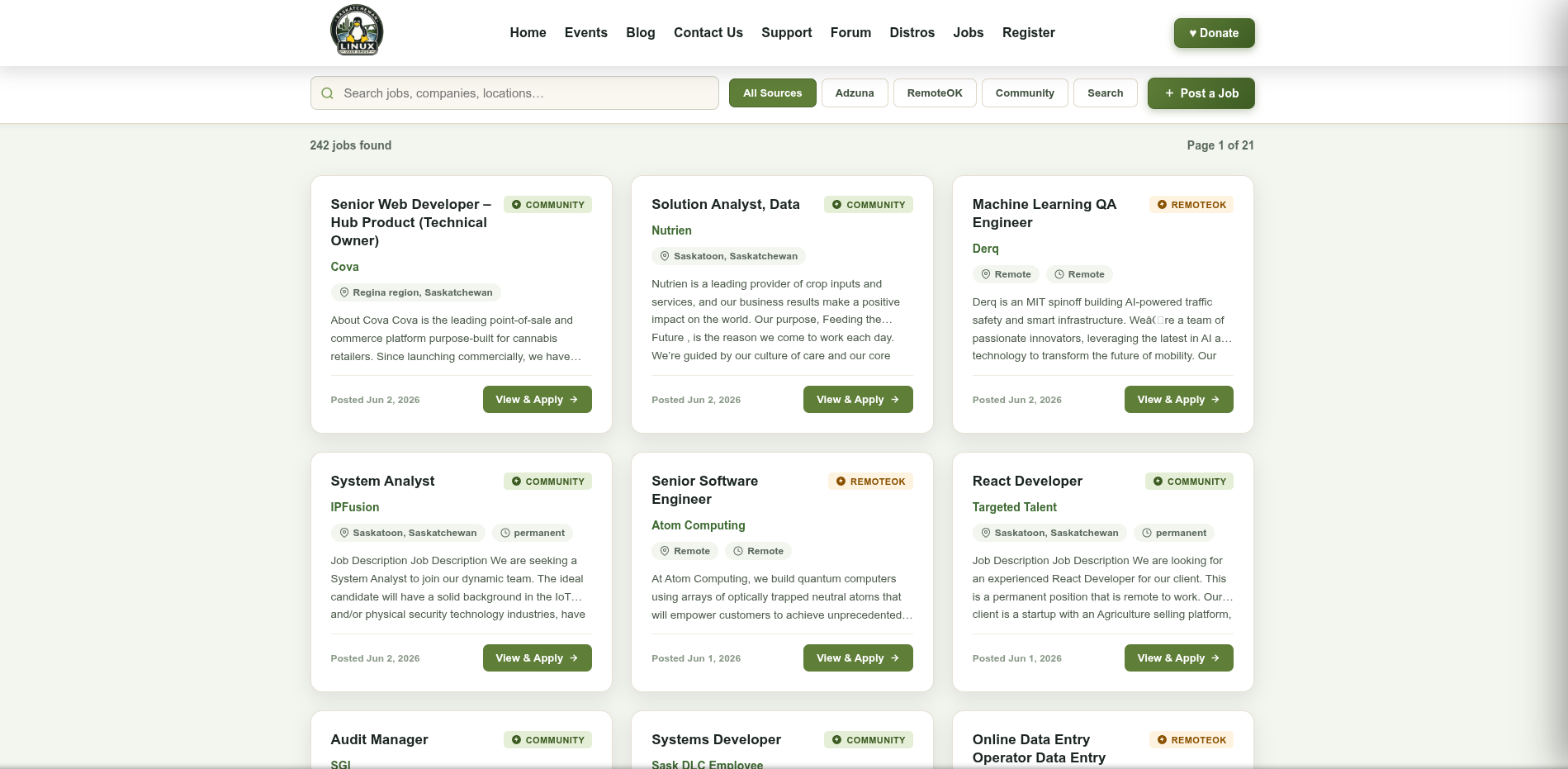Click the location pin on Atom Computing card

665,551
